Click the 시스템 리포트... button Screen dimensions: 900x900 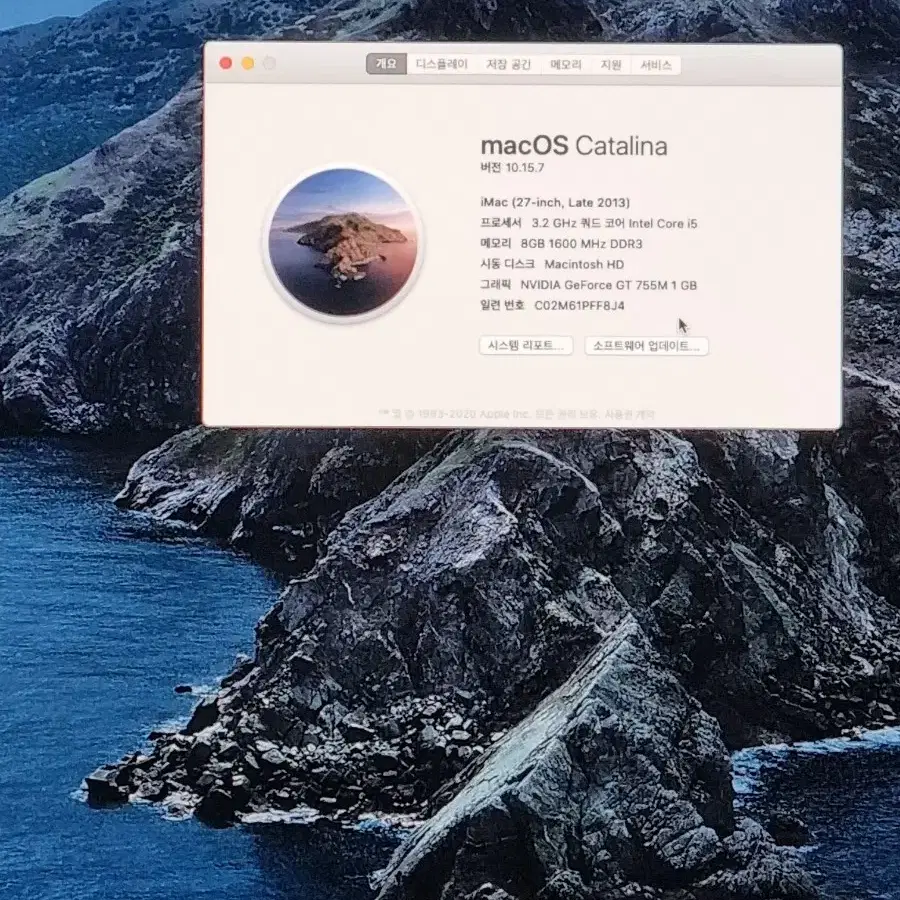tap(526, 346)
